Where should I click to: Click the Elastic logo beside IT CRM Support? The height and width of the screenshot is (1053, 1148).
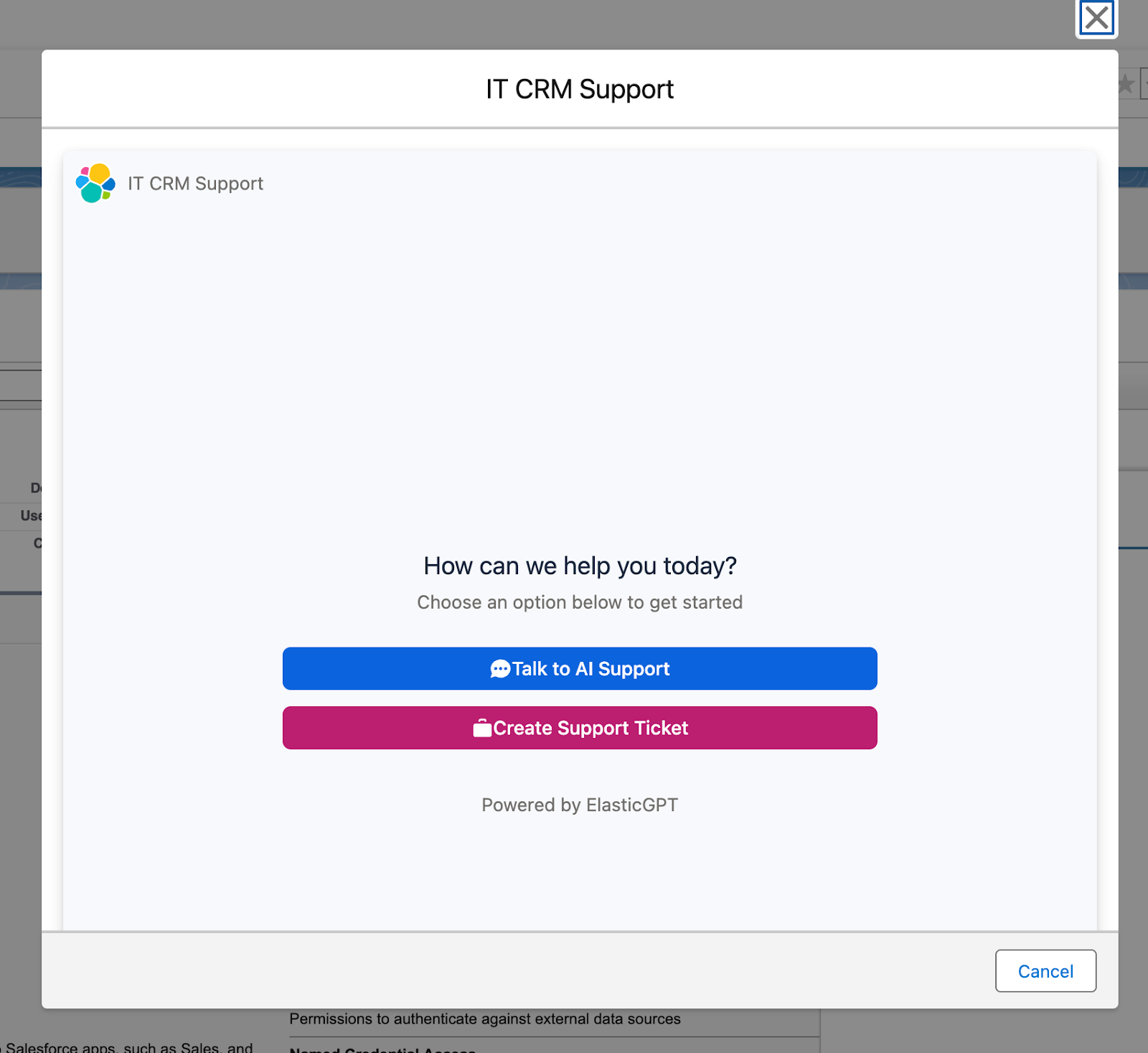click(x=94, y=184)
